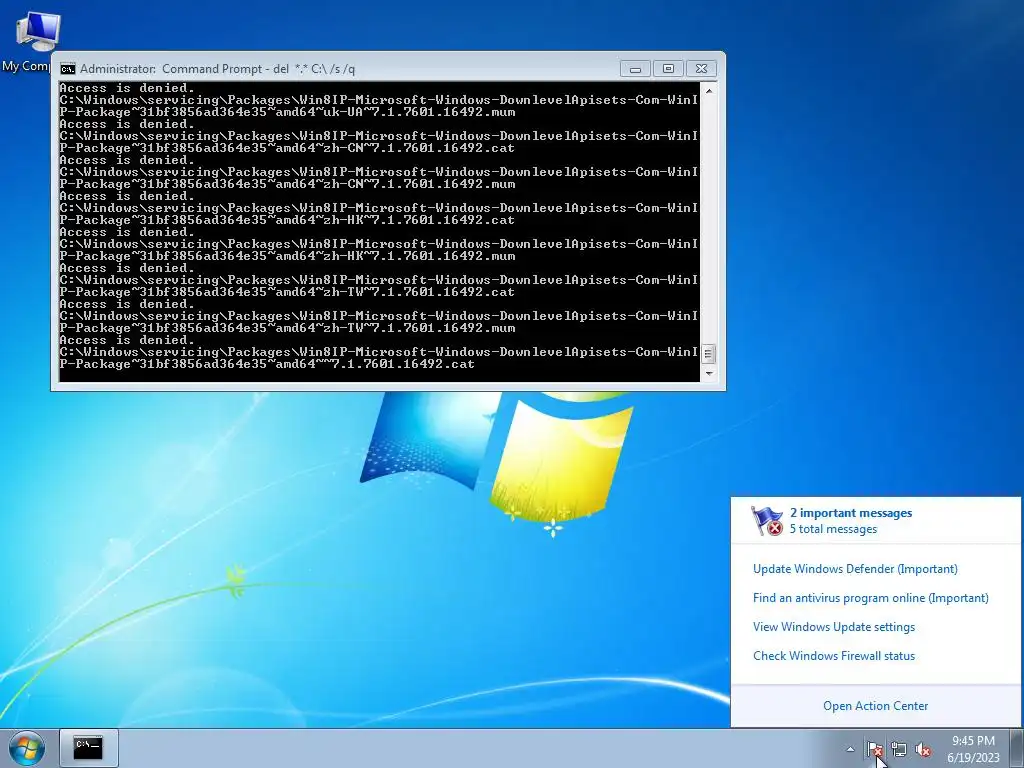Click Open Action Center link
The image size is (1024, 768).
point(875,706)
